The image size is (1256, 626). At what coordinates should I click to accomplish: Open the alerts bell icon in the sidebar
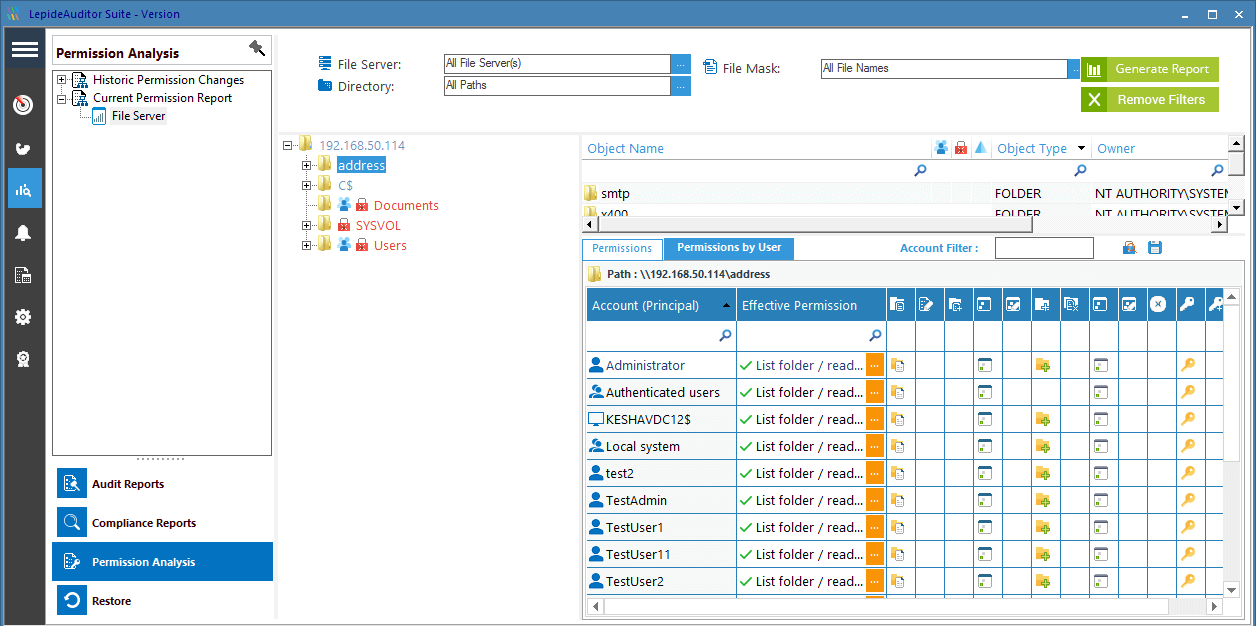[24, 233]
